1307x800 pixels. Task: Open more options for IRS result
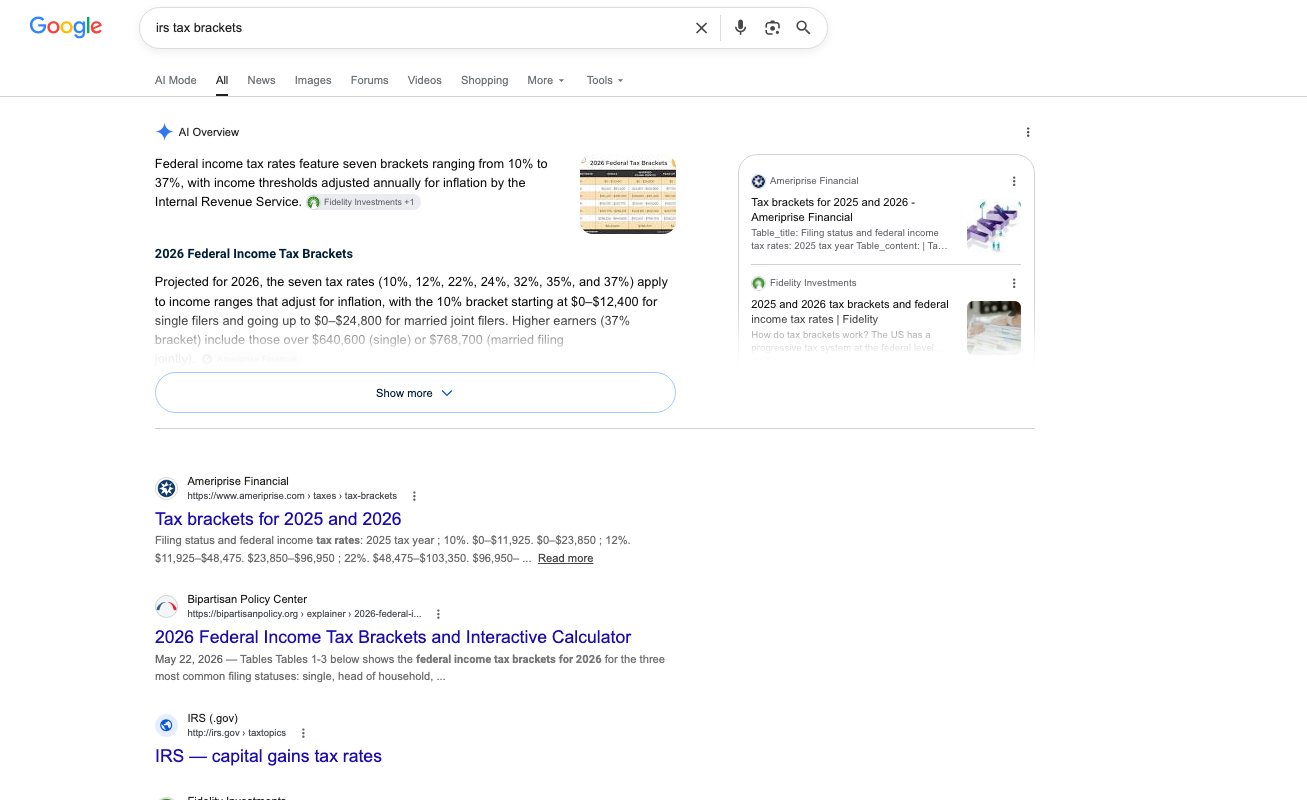303,733
